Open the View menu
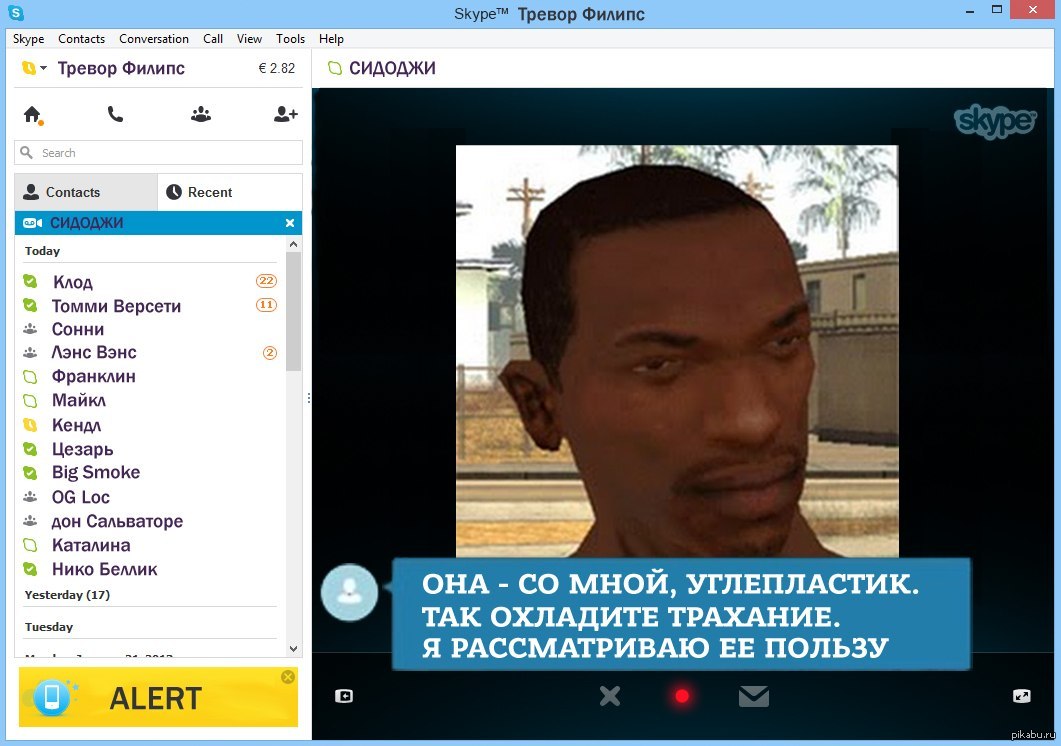 [249, 39]
